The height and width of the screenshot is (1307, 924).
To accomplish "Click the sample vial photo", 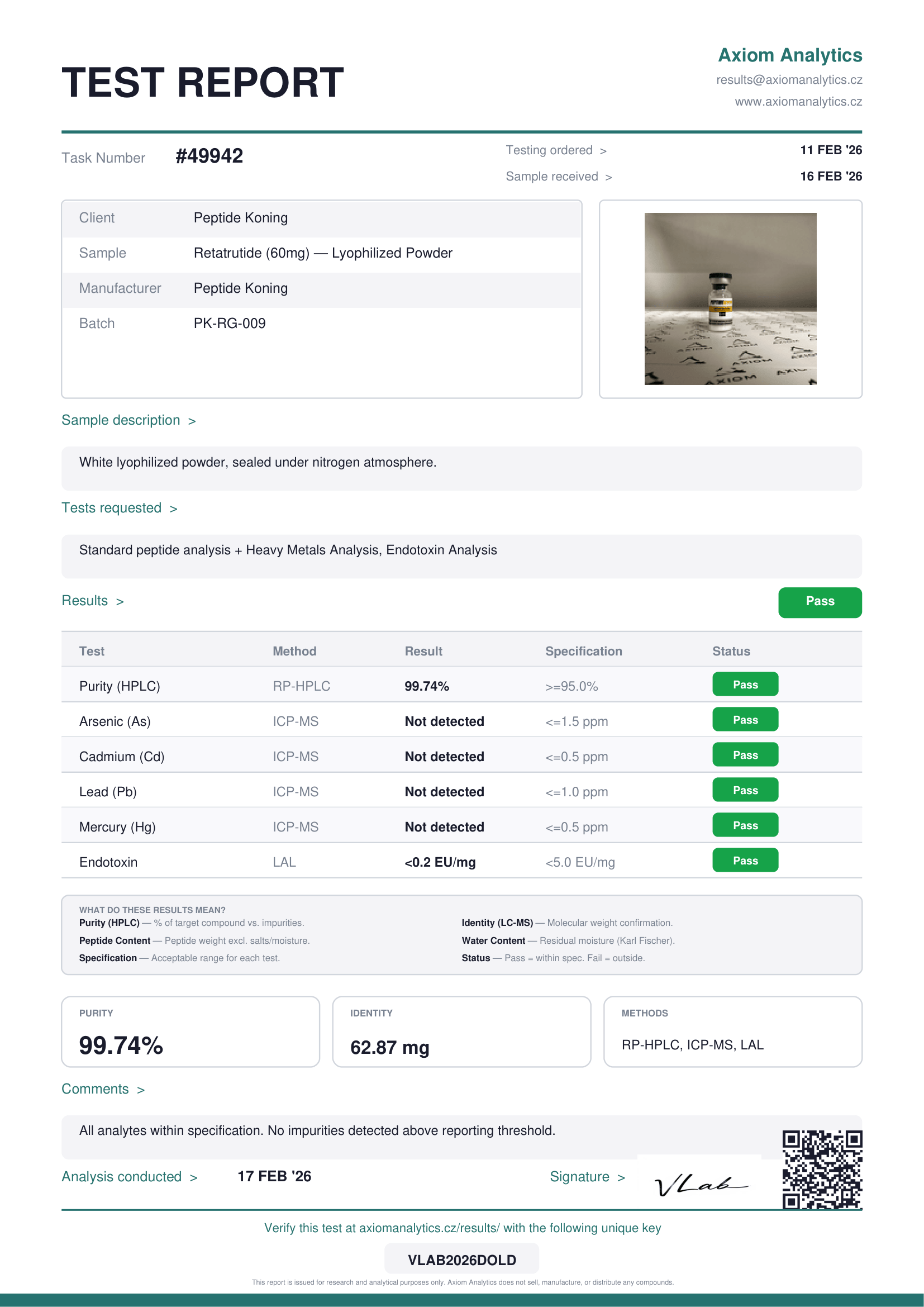I will click(730, 299).
